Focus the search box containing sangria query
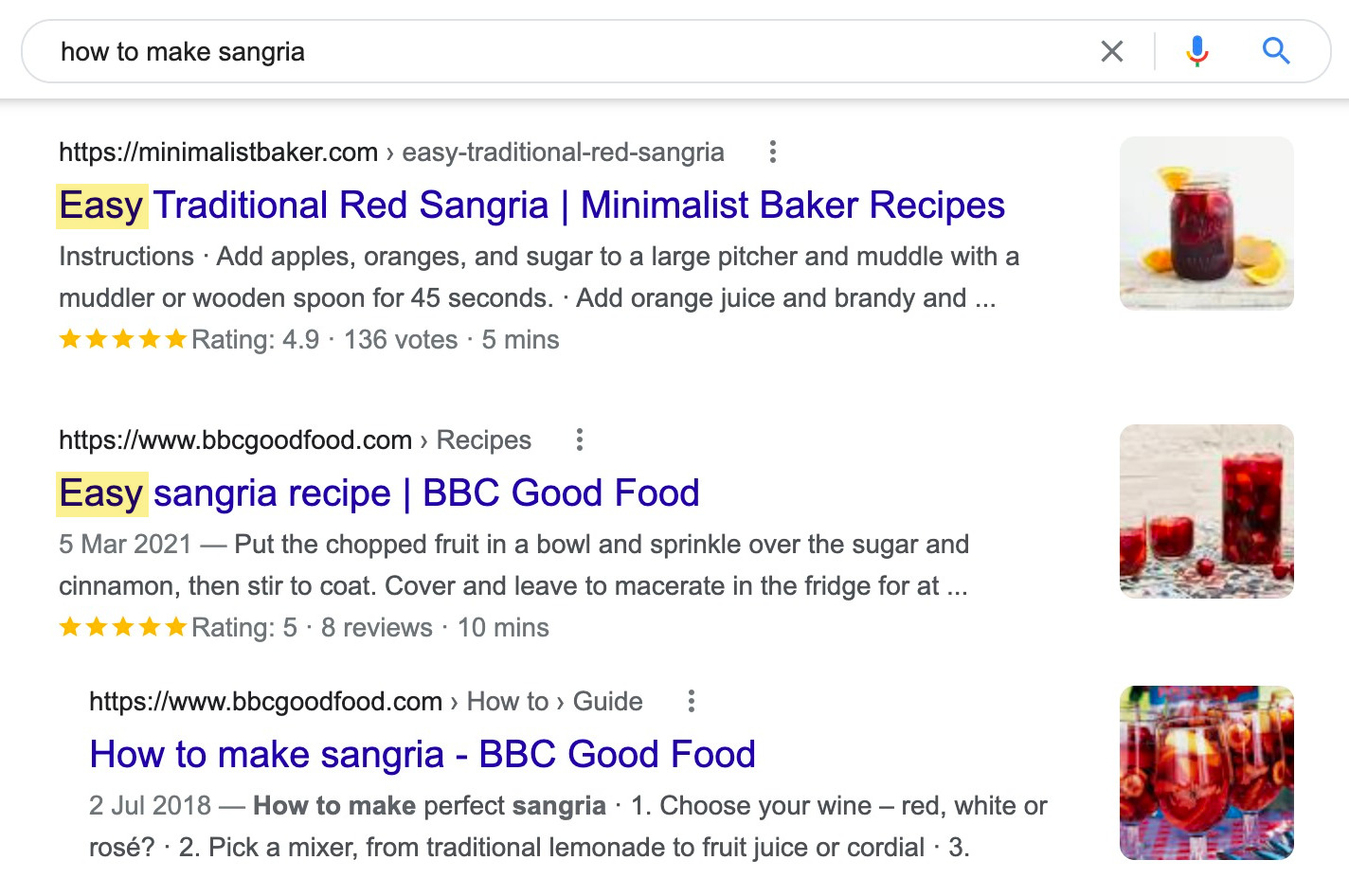The image size is (1349, 896). click(568, 51)
